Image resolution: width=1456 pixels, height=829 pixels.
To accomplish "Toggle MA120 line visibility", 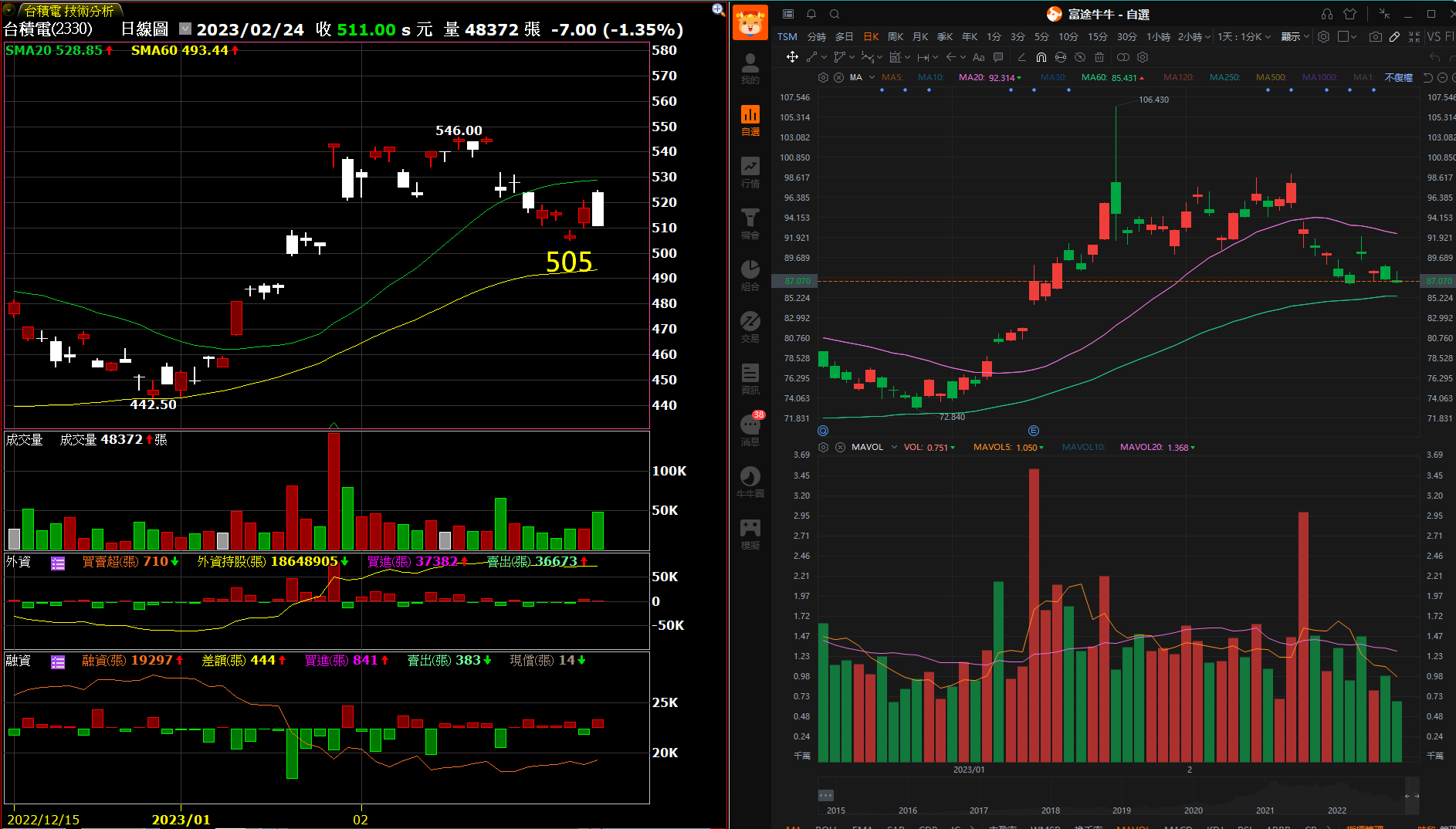I will pos(1179,77).
